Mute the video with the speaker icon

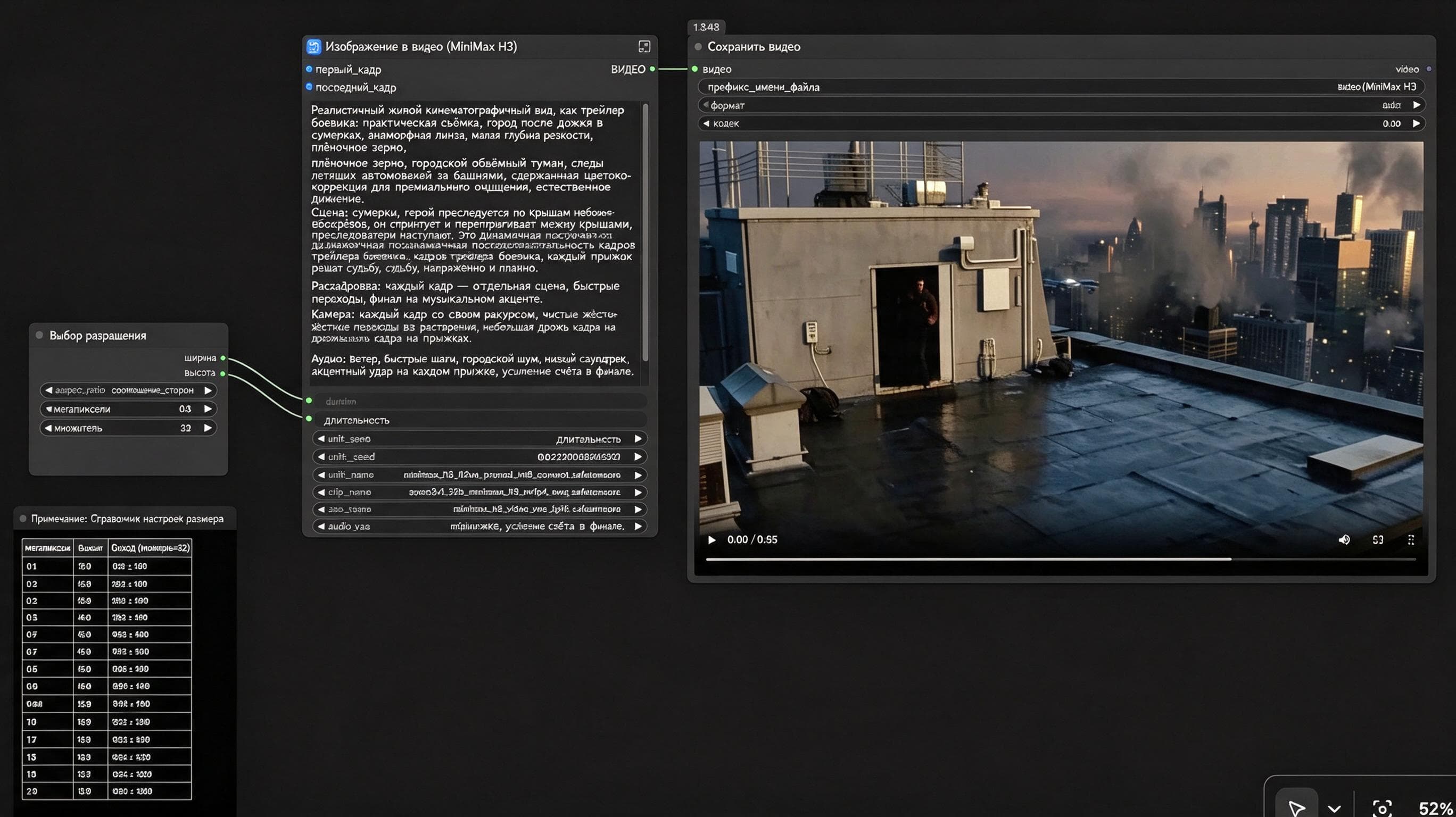tap(1344, 539)
